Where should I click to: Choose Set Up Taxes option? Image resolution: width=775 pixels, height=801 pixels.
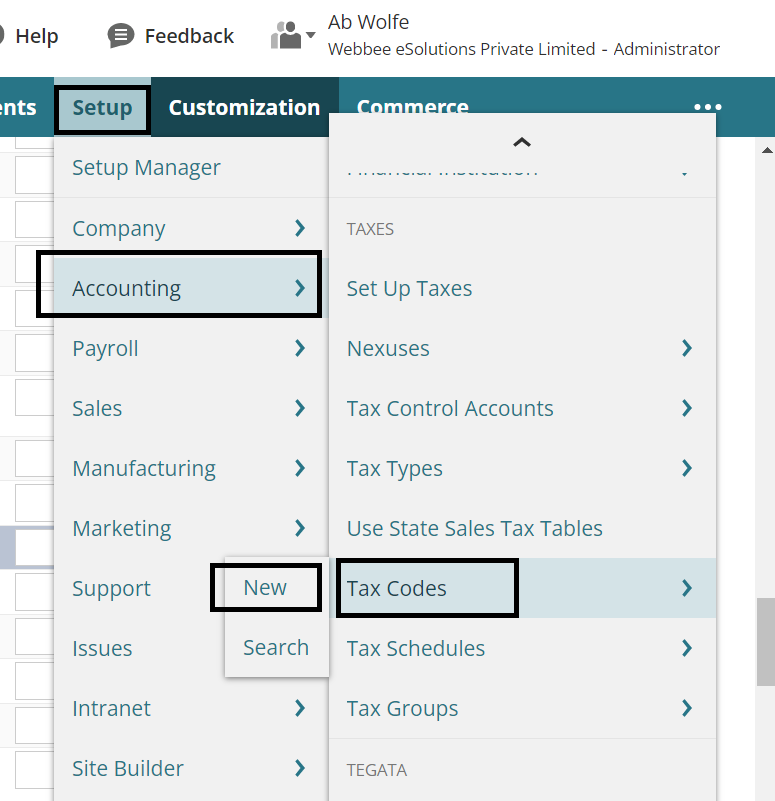(409, 288)
